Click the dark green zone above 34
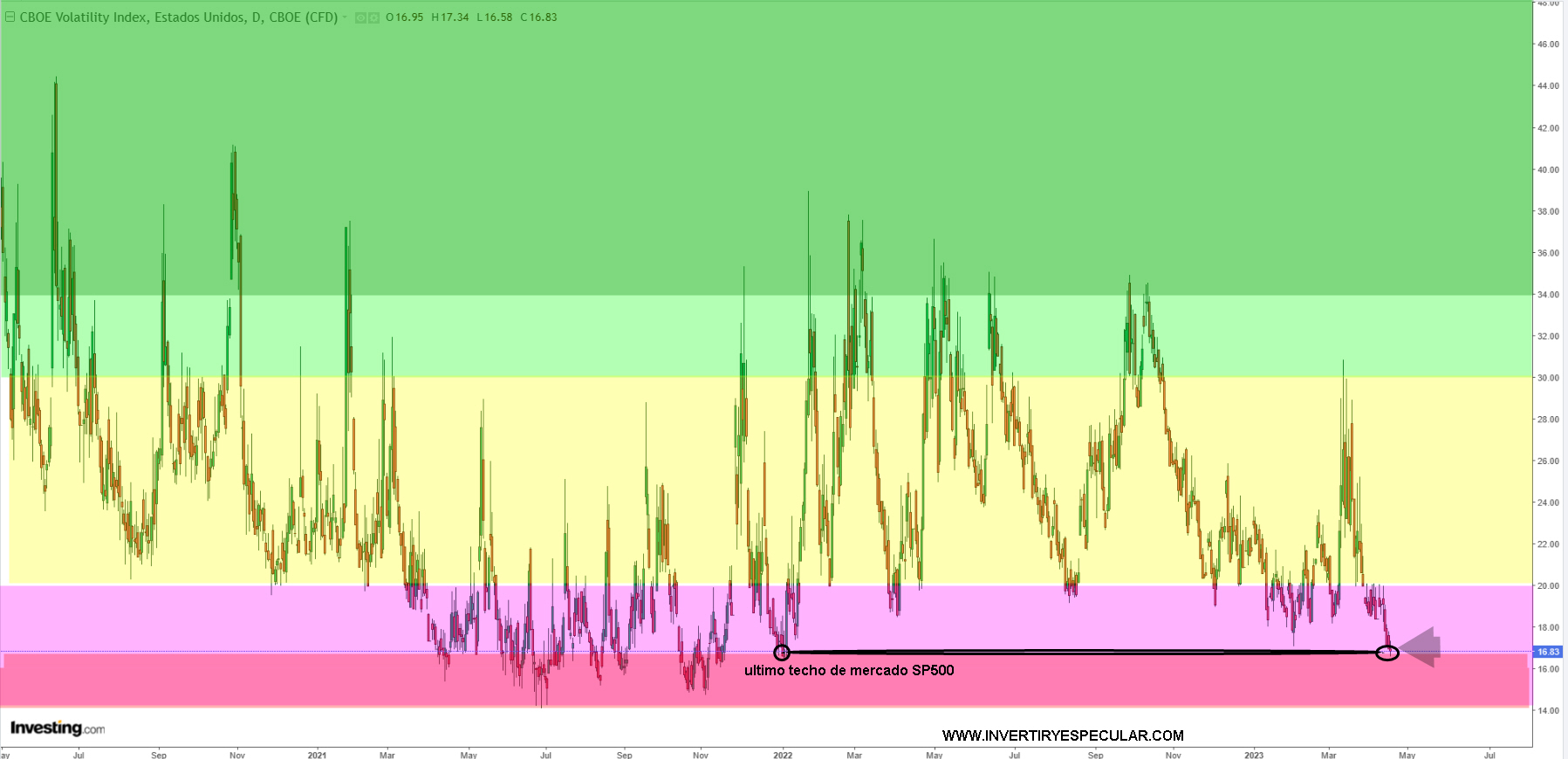Viewport: 1568px width, 759px height. coord(785,131)
